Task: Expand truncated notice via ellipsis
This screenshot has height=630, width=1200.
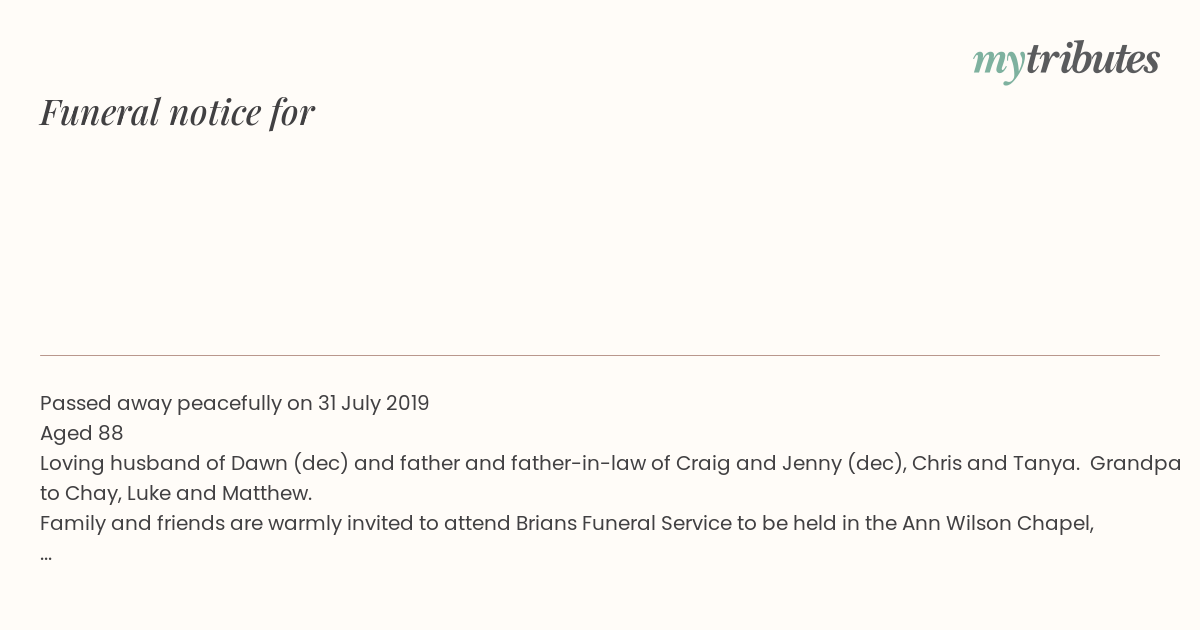Action: tap(46, 555)
